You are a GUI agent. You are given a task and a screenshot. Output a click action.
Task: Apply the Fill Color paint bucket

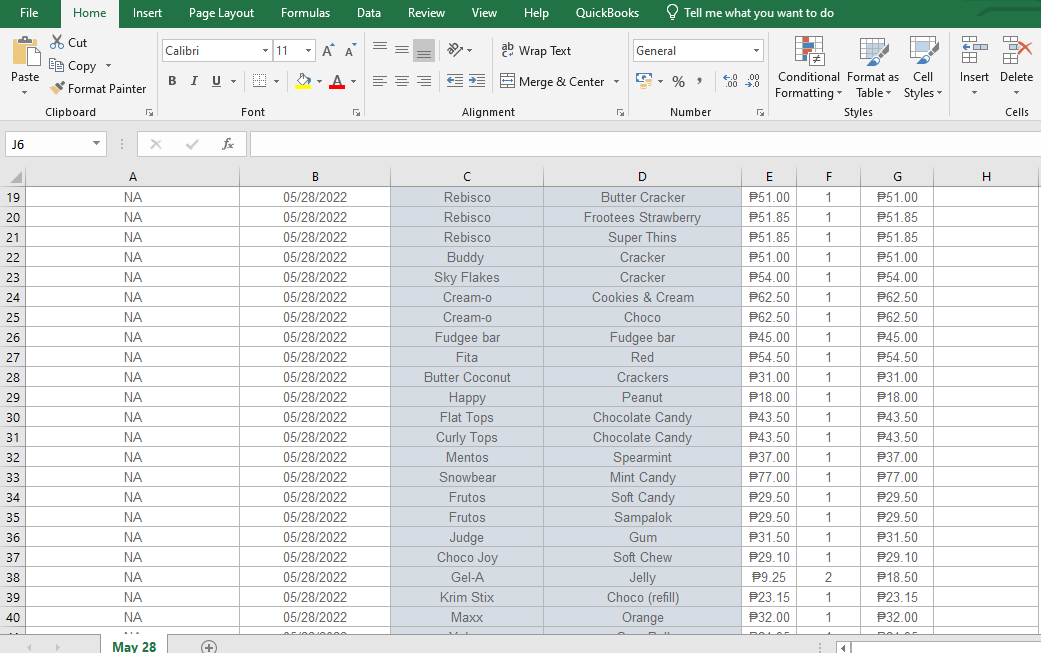(x=303, y=81)
